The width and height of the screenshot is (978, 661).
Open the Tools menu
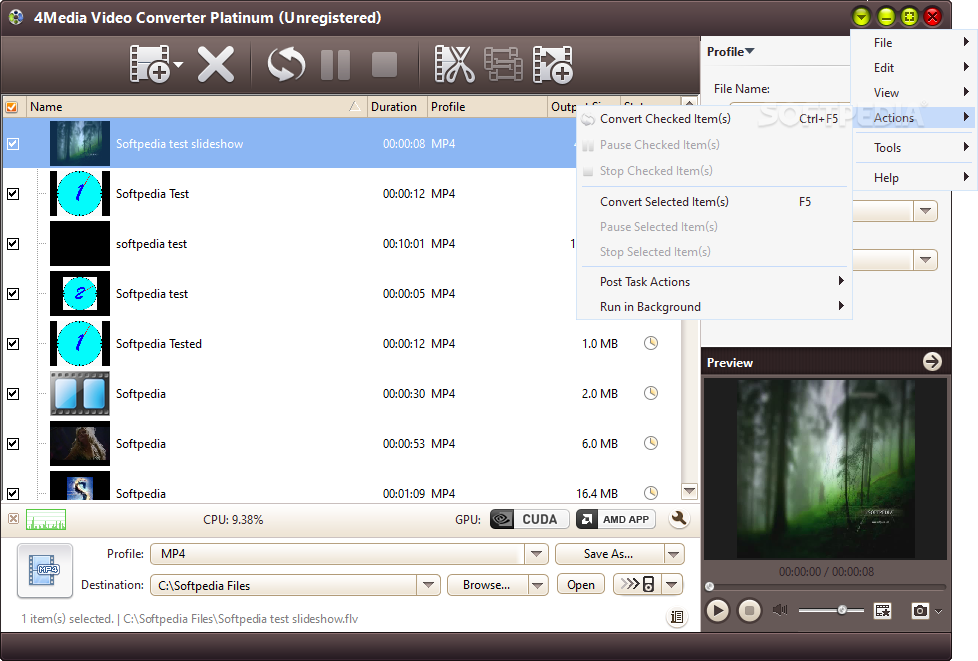tap(914, 147)
